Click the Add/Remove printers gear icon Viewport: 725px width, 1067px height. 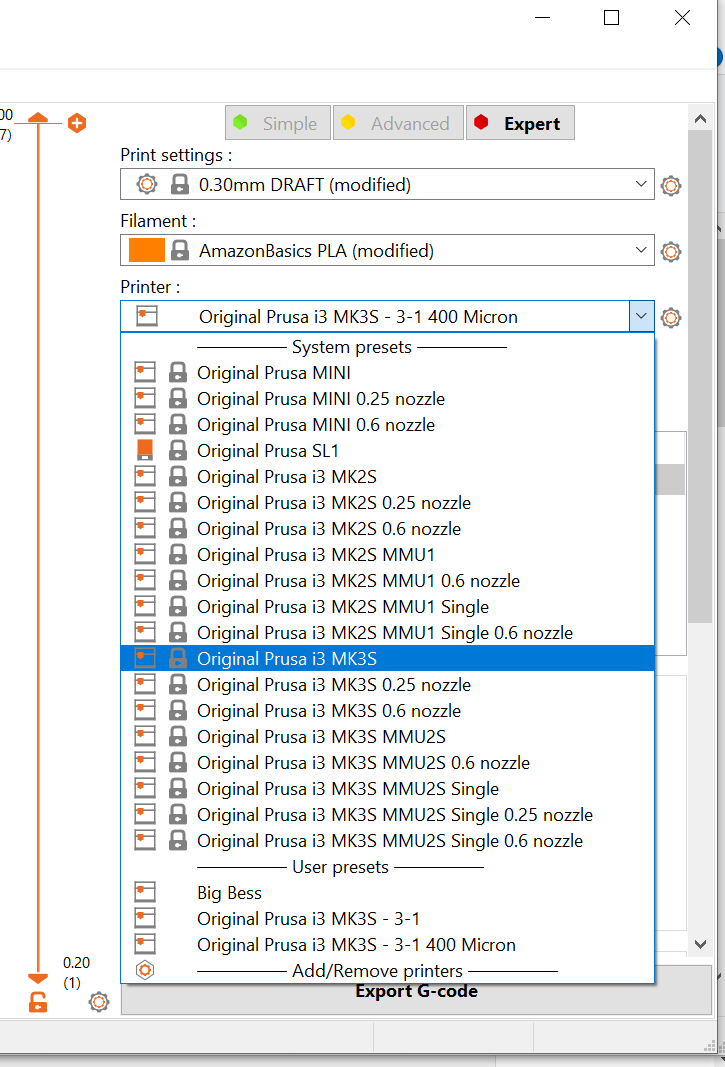click(145, 970)
